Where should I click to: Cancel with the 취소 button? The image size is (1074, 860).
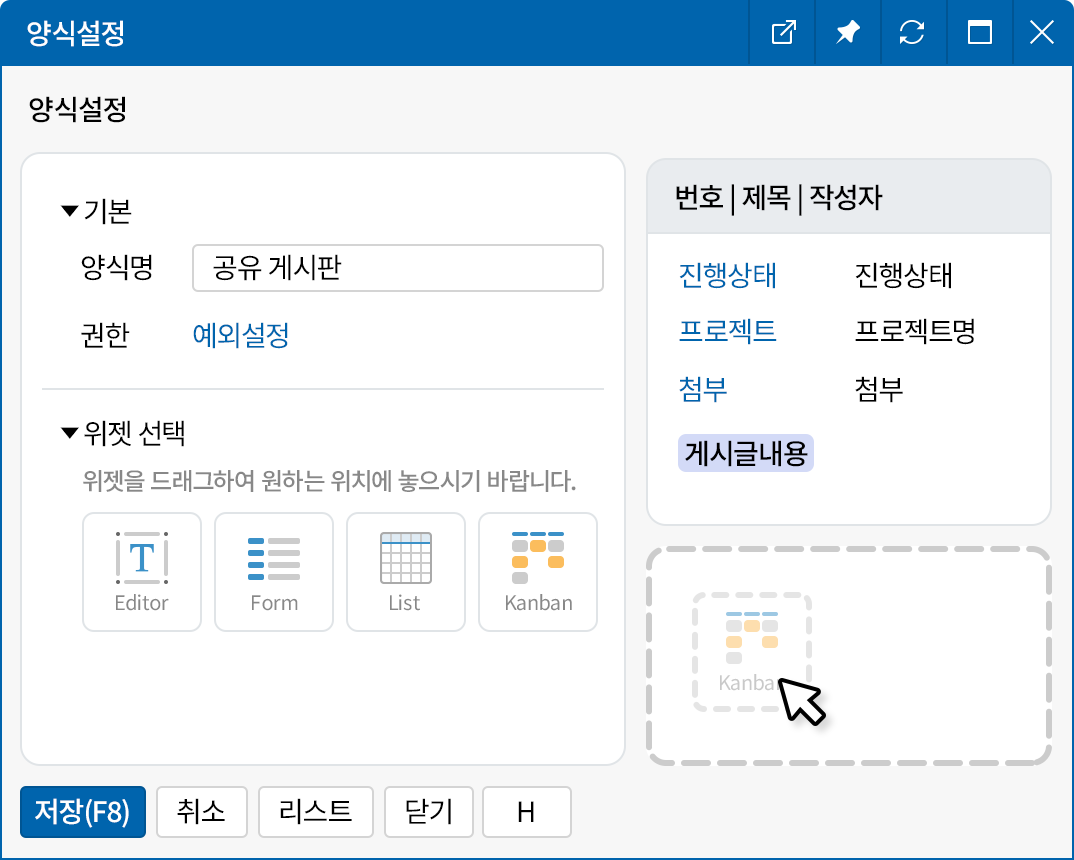point(201,812)
